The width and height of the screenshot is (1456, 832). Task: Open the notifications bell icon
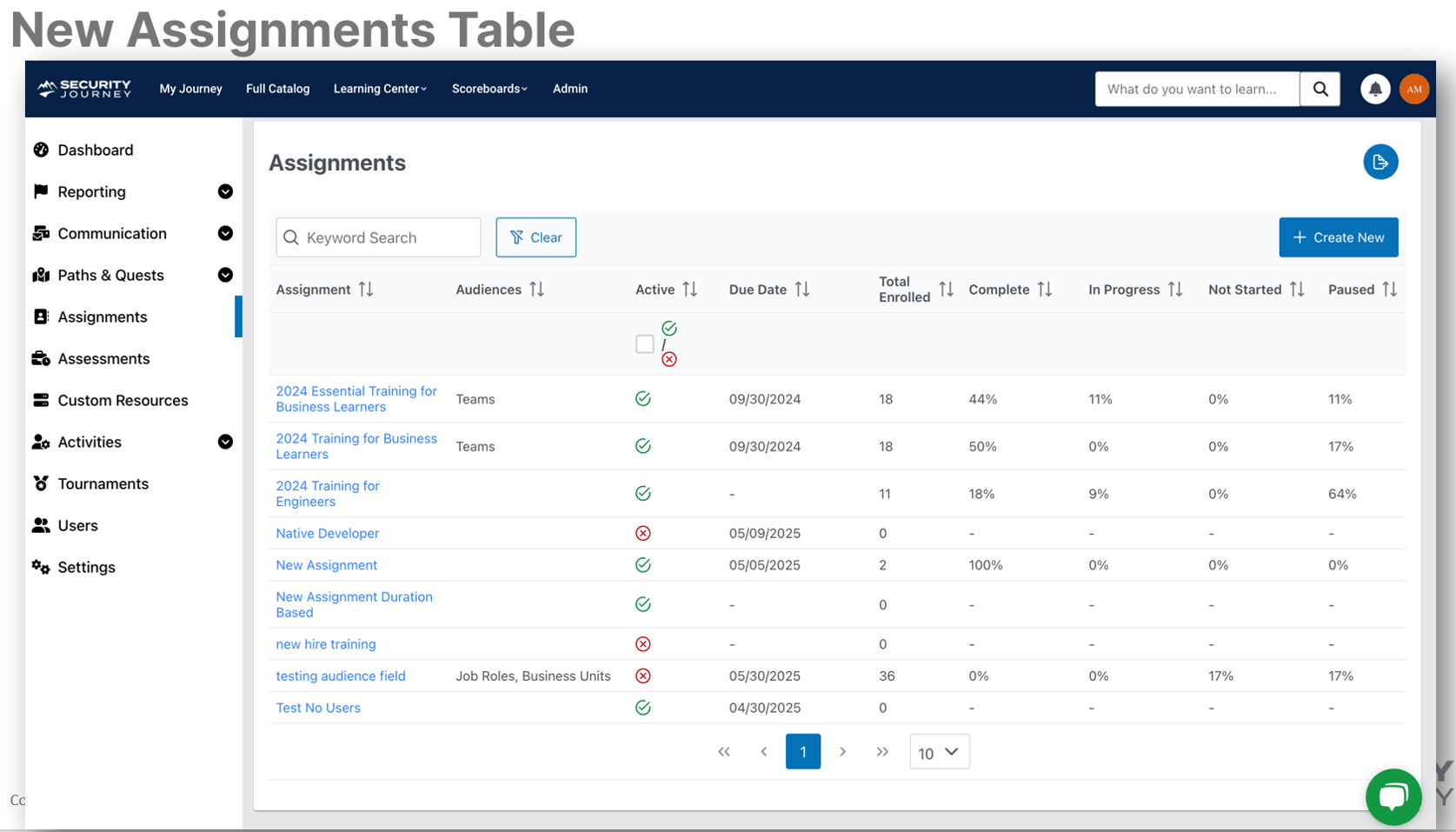pyautogui.click(x=1375, y=89)
